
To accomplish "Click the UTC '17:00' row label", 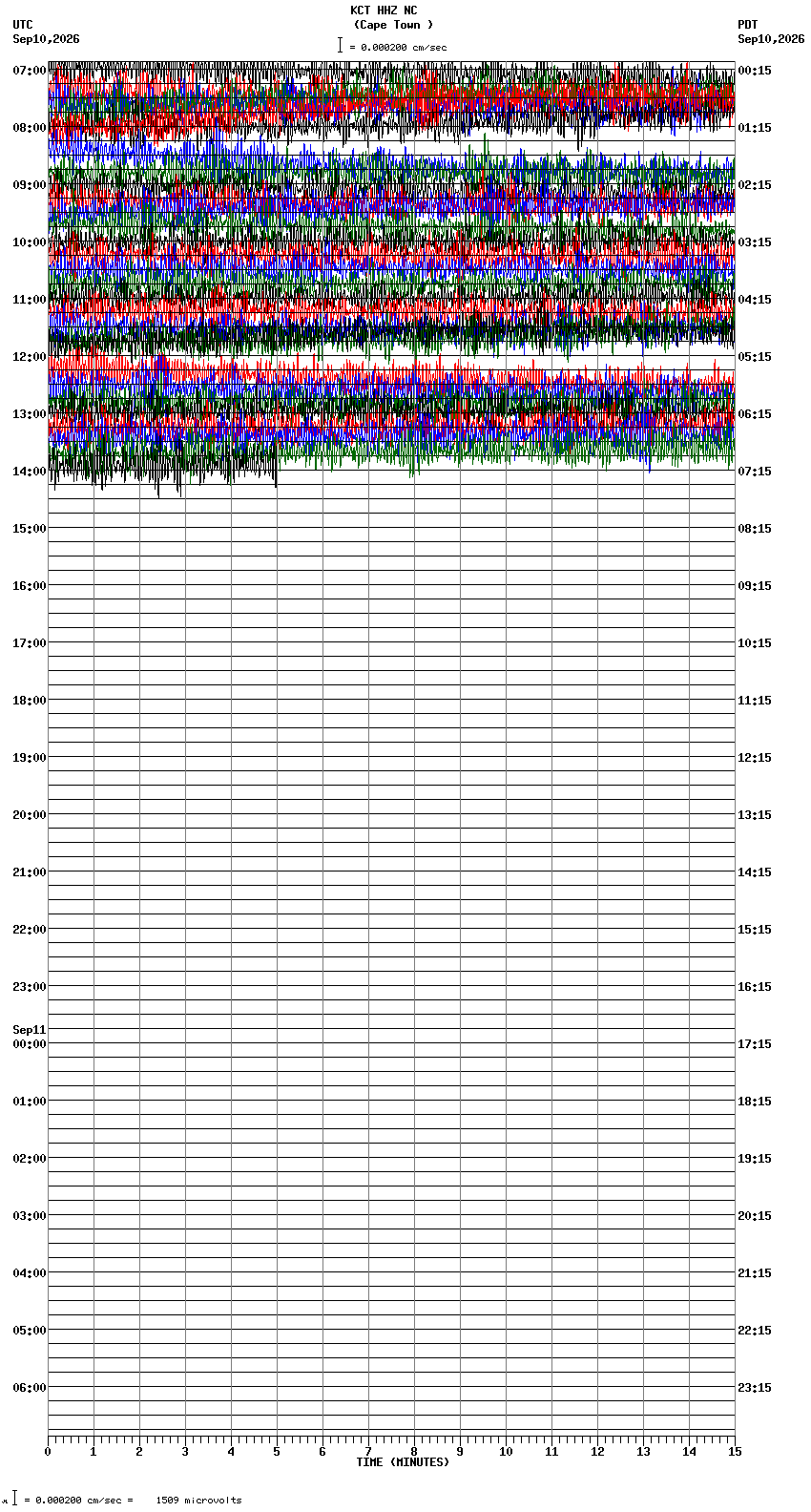I will pos(30,643).
